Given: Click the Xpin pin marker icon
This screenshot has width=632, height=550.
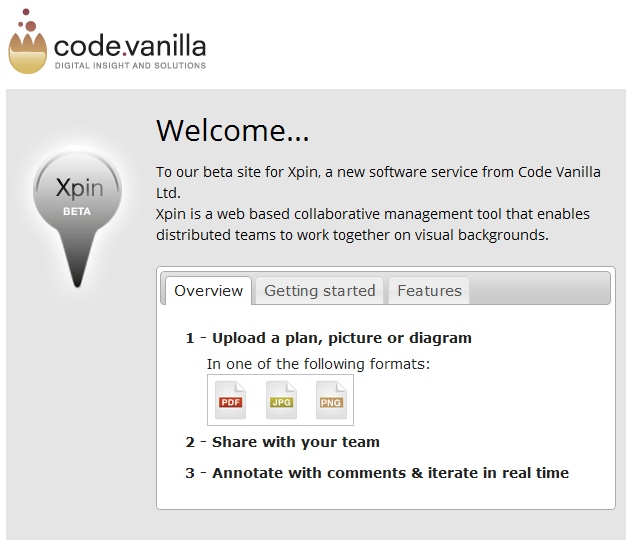Looking at the screenshot, I should click(x=78, y=210).
